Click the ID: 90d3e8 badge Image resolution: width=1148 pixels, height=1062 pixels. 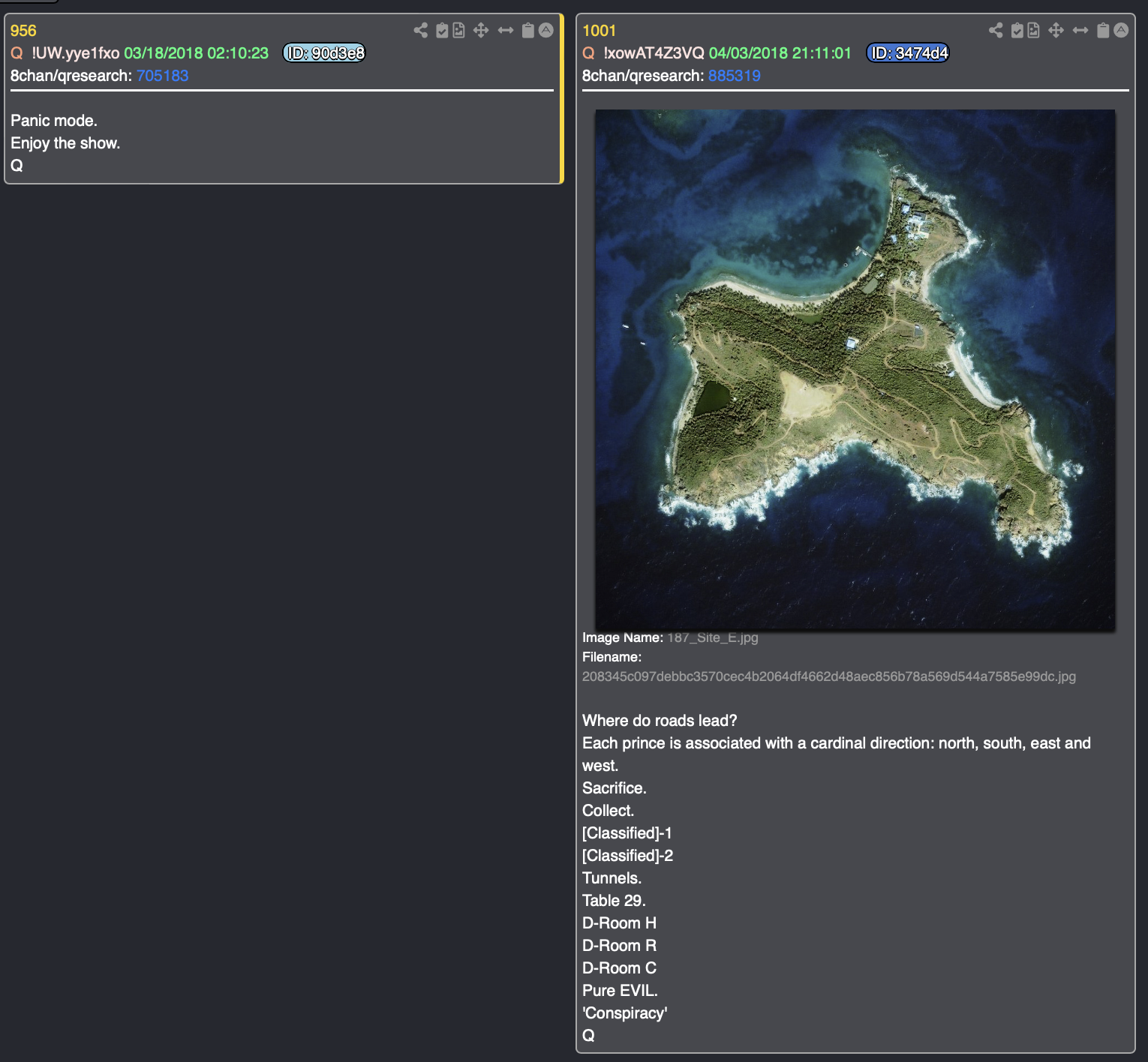tap(324, 53)
